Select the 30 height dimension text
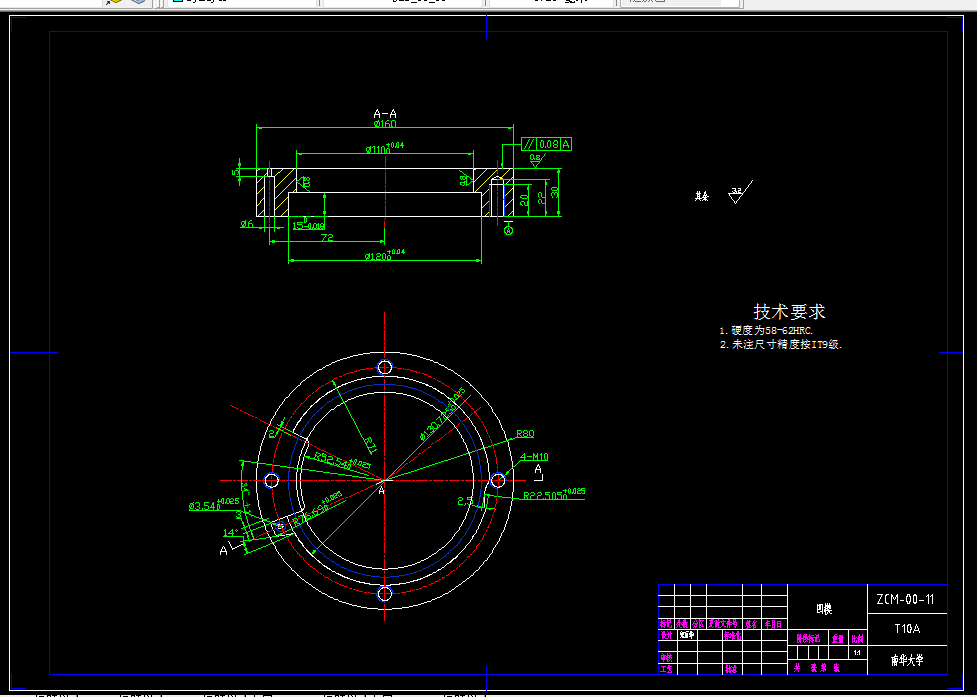The width and height of the screenshot is (977, 697). (555, 192)
